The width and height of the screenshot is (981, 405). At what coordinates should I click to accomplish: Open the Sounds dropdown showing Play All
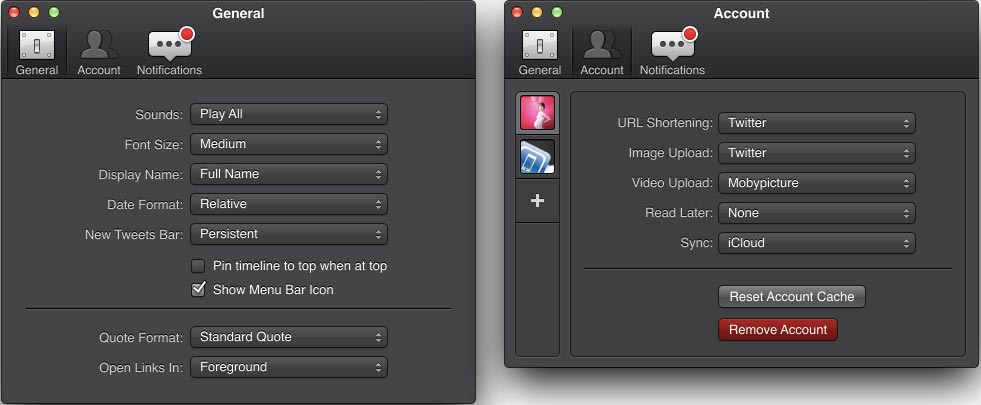click(x=289, y=114)
